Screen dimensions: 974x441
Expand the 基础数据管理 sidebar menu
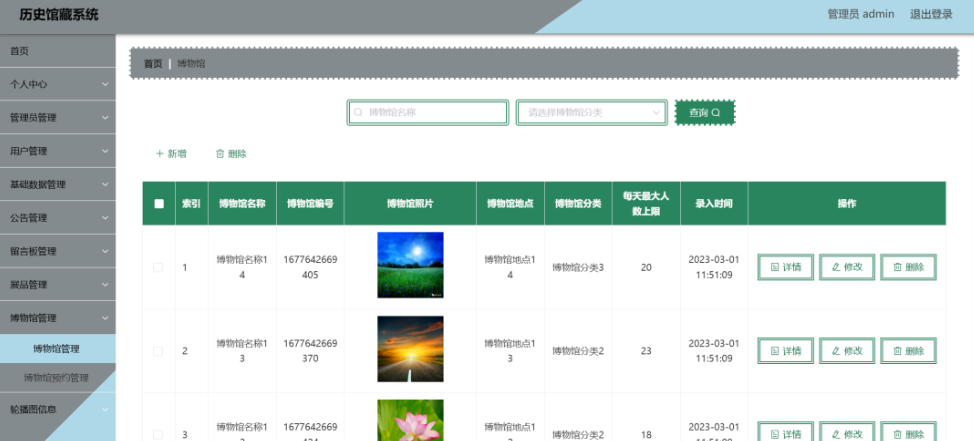point(58,184)
